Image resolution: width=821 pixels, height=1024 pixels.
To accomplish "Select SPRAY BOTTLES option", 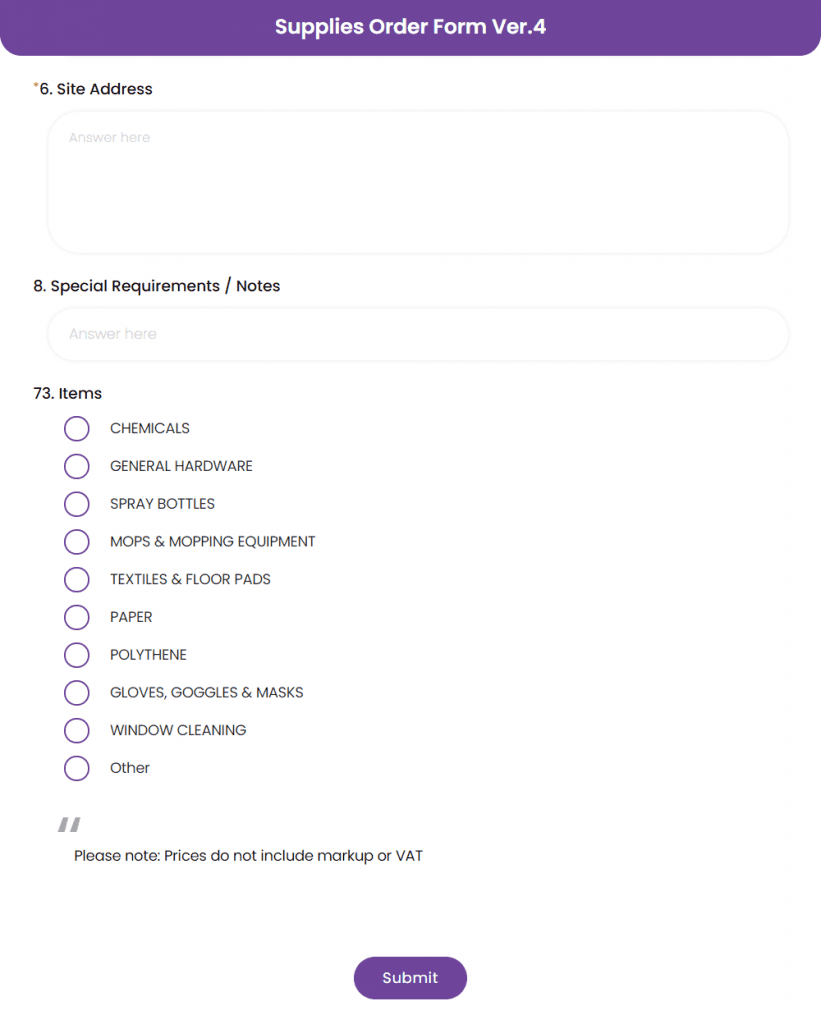I will coord(77,504).
